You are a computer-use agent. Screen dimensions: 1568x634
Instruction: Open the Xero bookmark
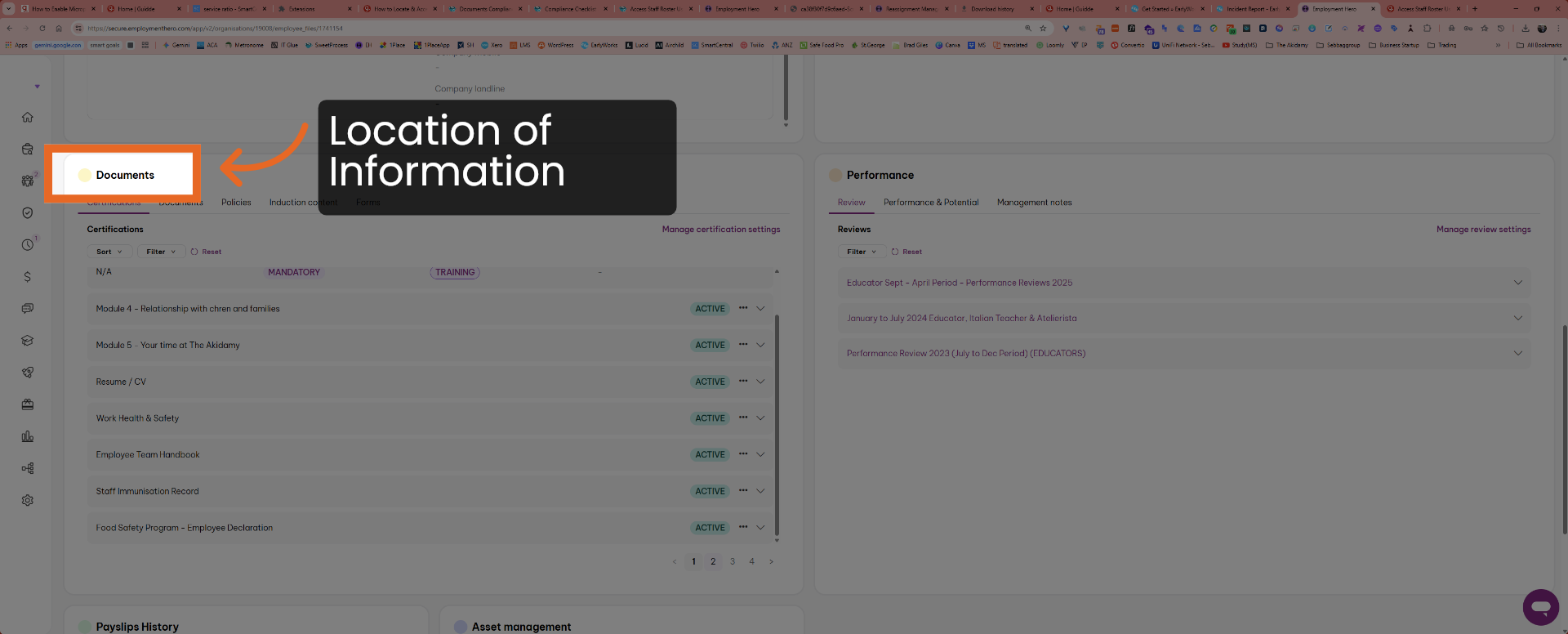click(492, 45)
